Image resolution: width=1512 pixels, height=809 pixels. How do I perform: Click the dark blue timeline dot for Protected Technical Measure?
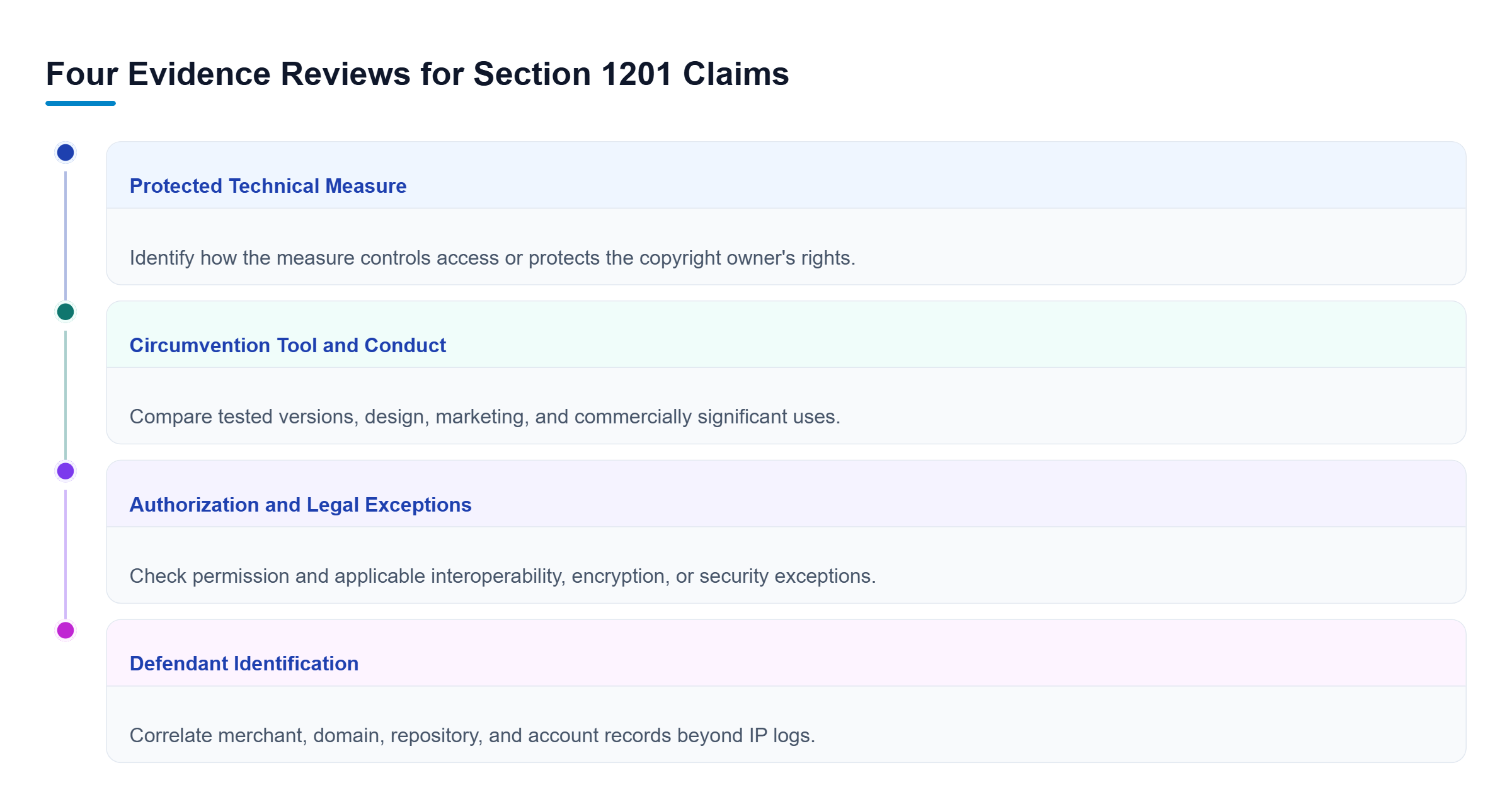click(66, 152)
